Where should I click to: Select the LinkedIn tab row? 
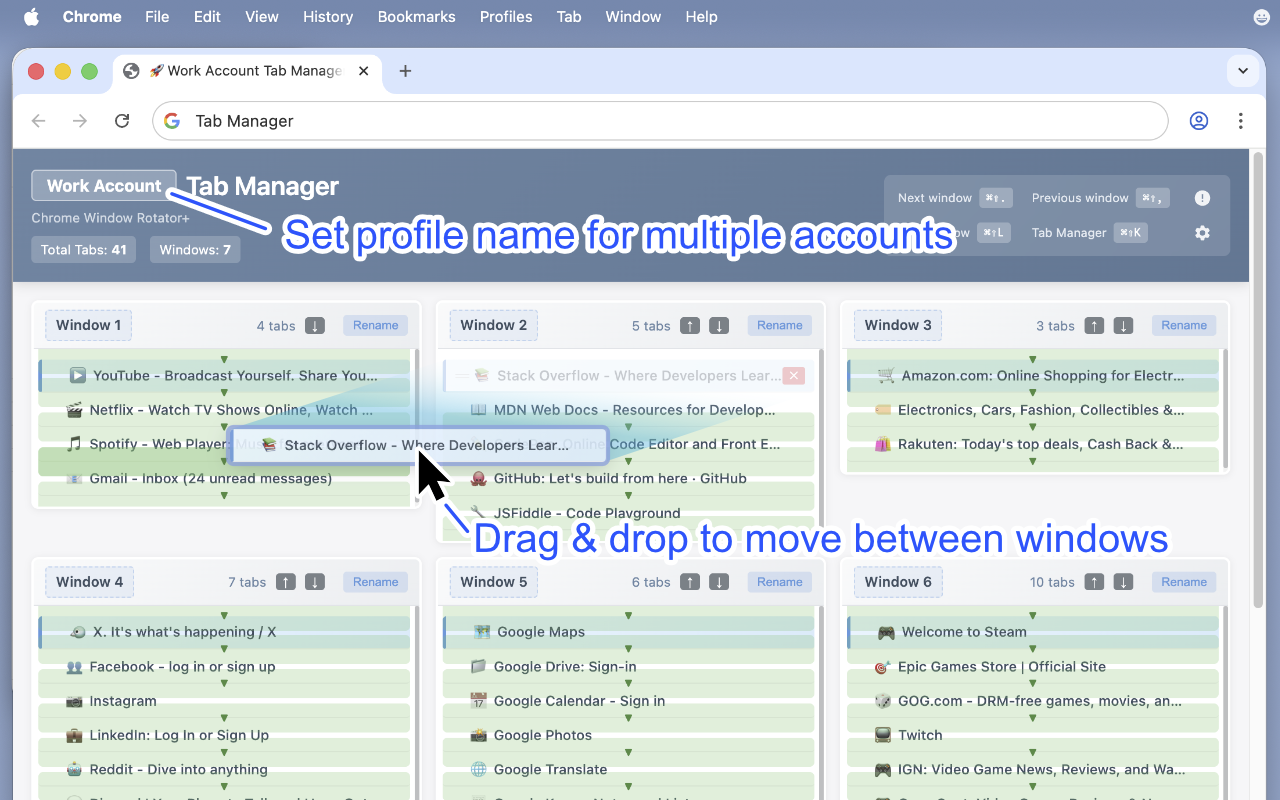click(224, 735)
